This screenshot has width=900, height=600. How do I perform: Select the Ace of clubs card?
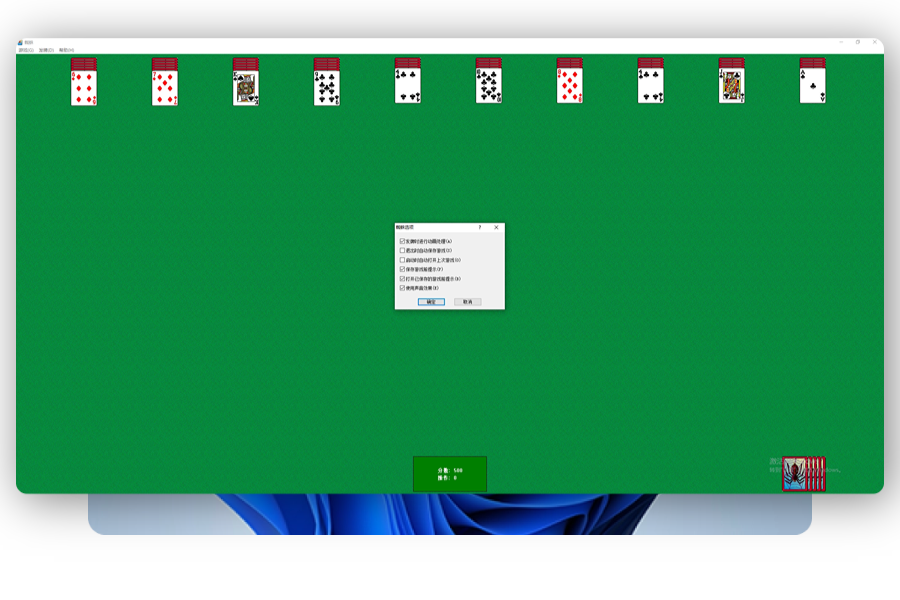tap(813, 86)
